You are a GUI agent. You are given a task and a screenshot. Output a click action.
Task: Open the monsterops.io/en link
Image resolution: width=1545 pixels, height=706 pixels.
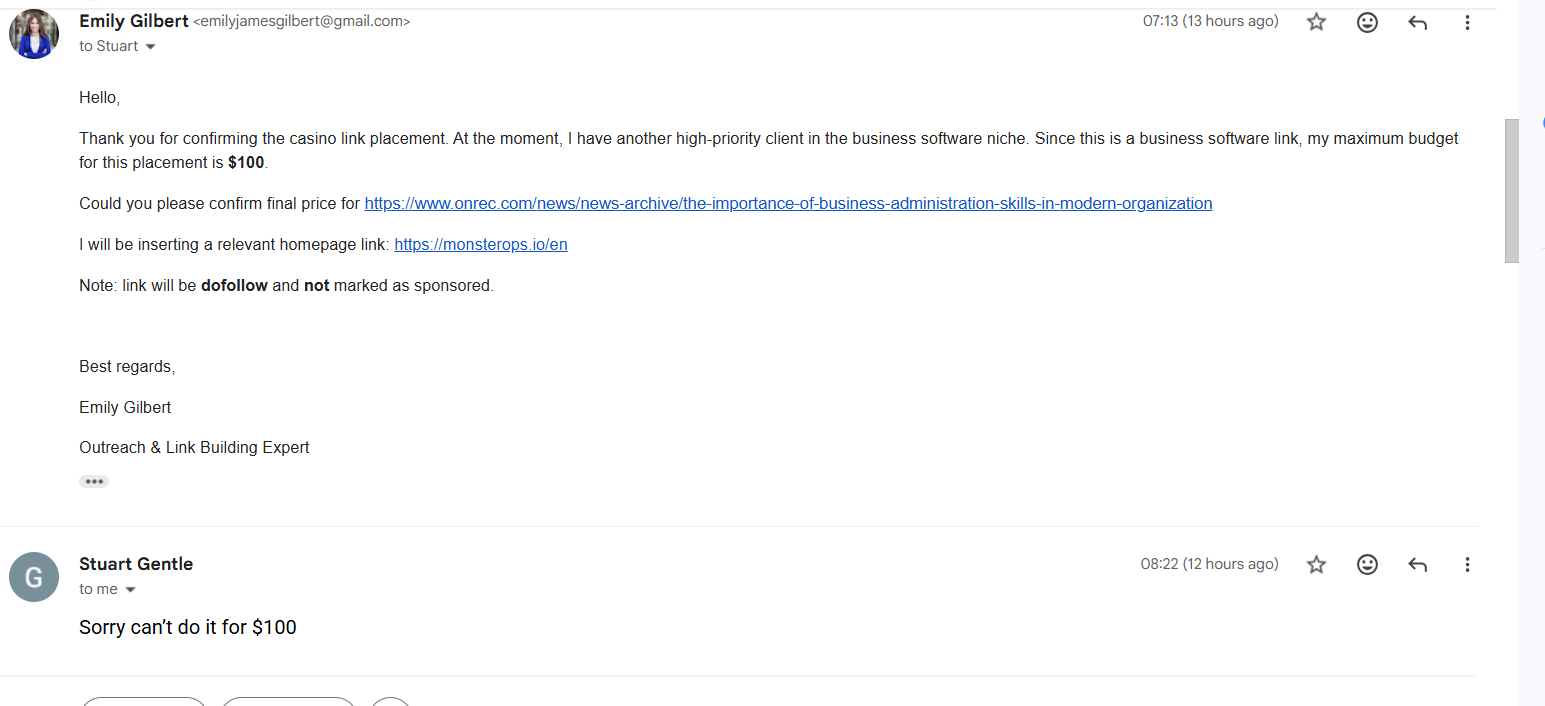click(481, 244)
